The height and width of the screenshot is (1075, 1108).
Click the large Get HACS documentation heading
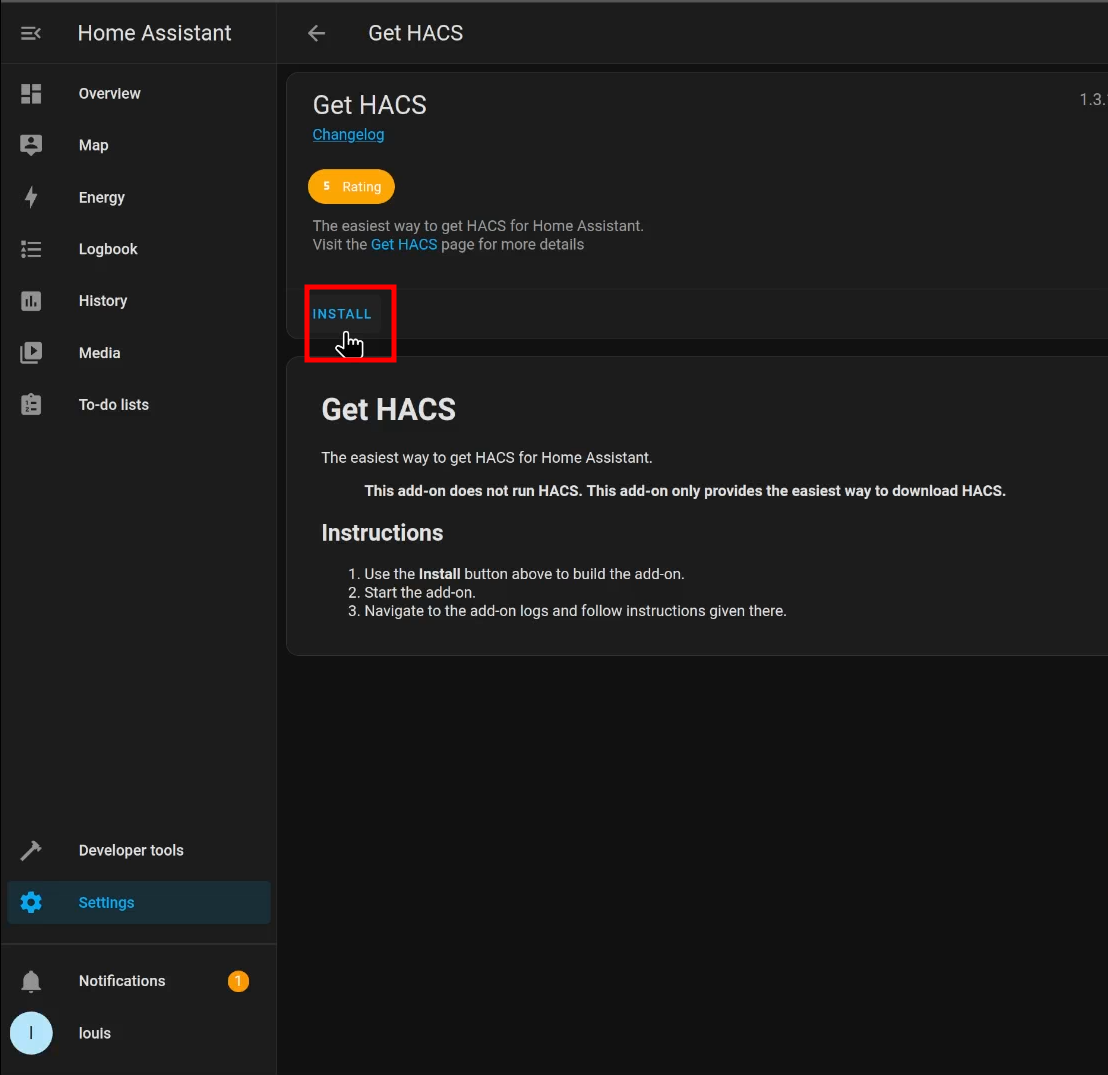tap(389, 409)
